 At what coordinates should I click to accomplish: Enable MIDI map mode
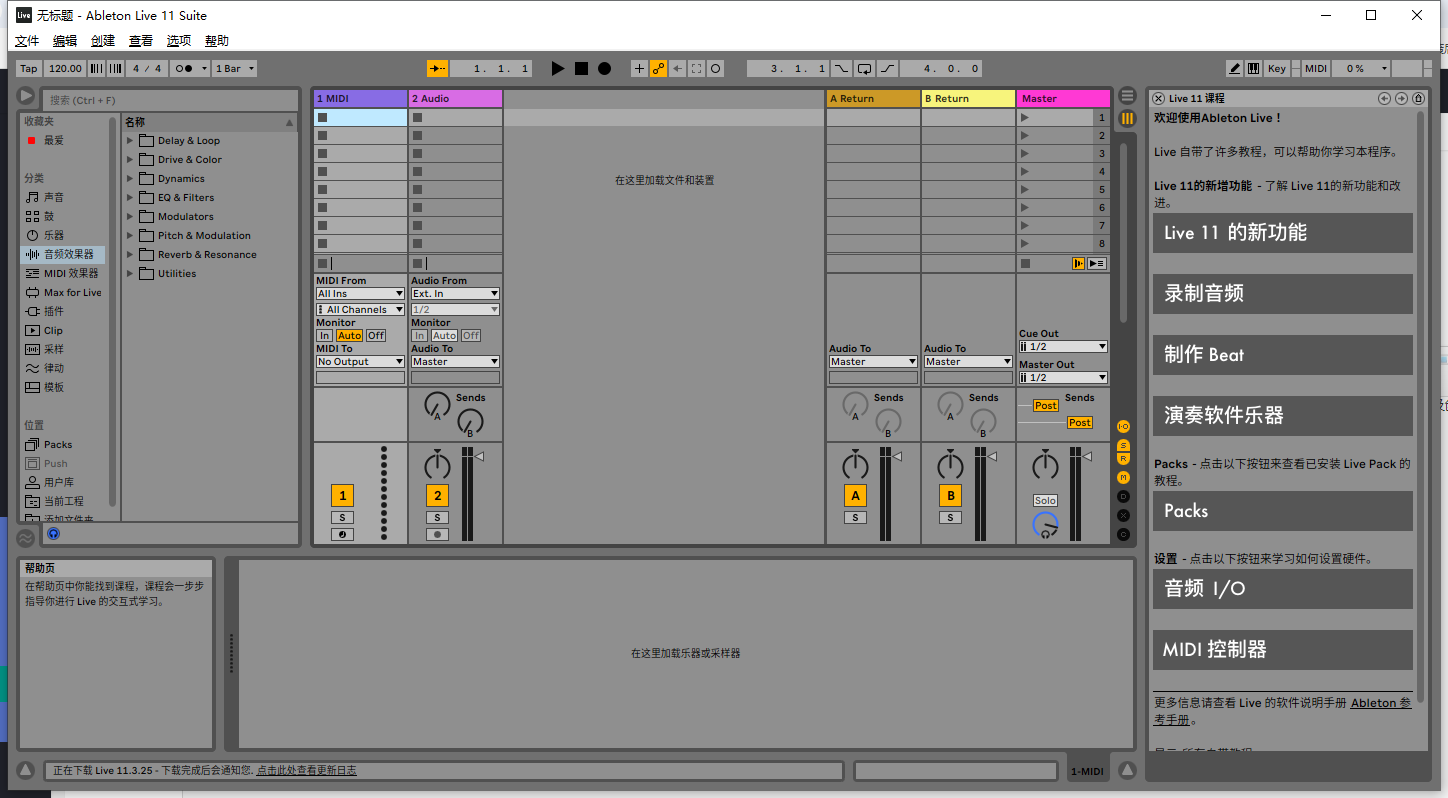click(x=1316, y=68)
